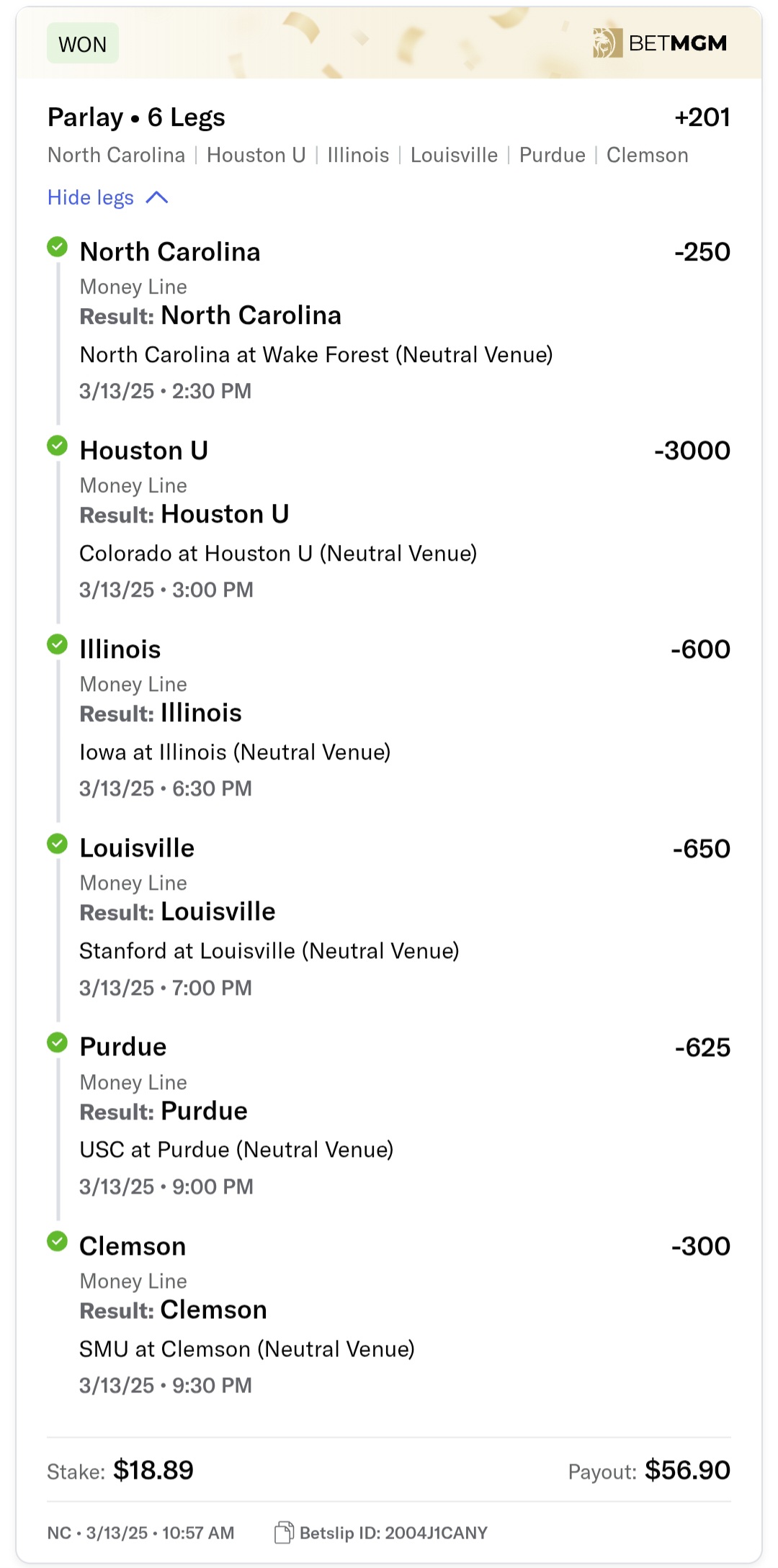This screenshot has height=1568, width=778.
Task: Click the Hide legs link
Action: pyautogui.click(x=91, y=198)
